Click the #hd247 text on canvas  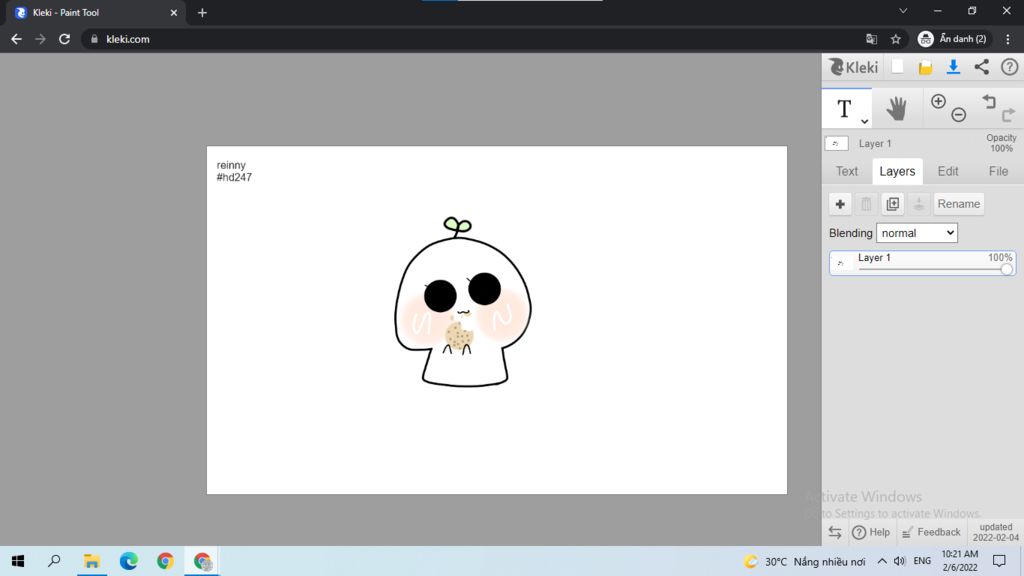tap(234, 178)
